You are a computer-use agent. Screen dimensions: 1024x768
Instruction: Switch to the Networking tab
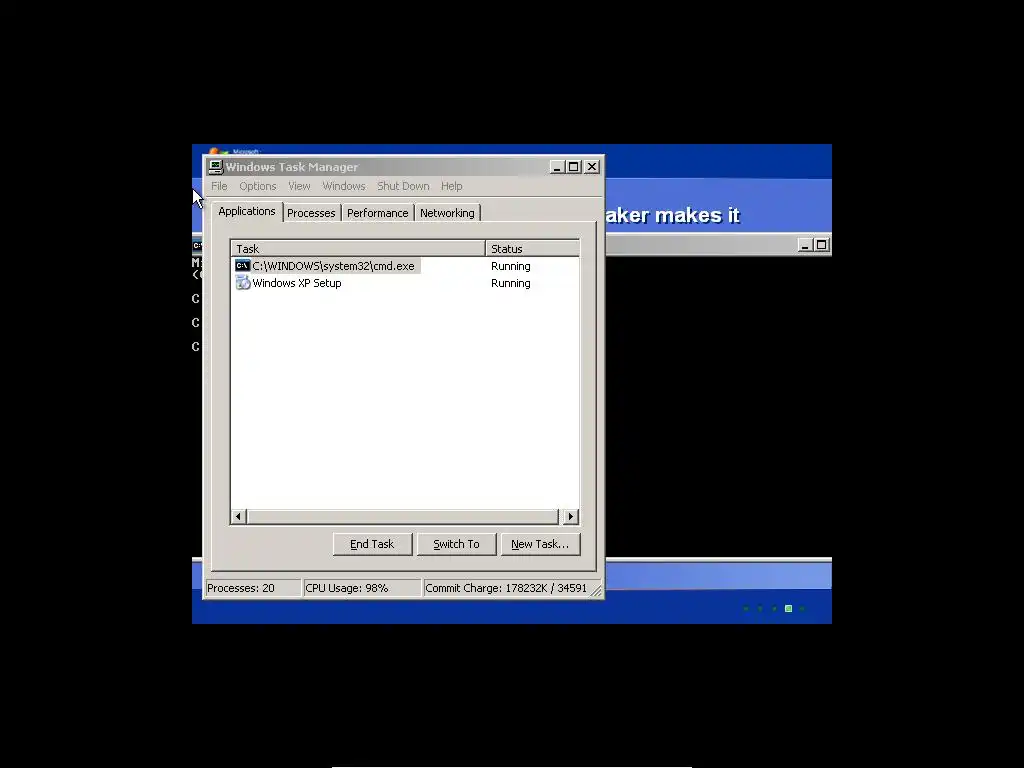point(447,213)
